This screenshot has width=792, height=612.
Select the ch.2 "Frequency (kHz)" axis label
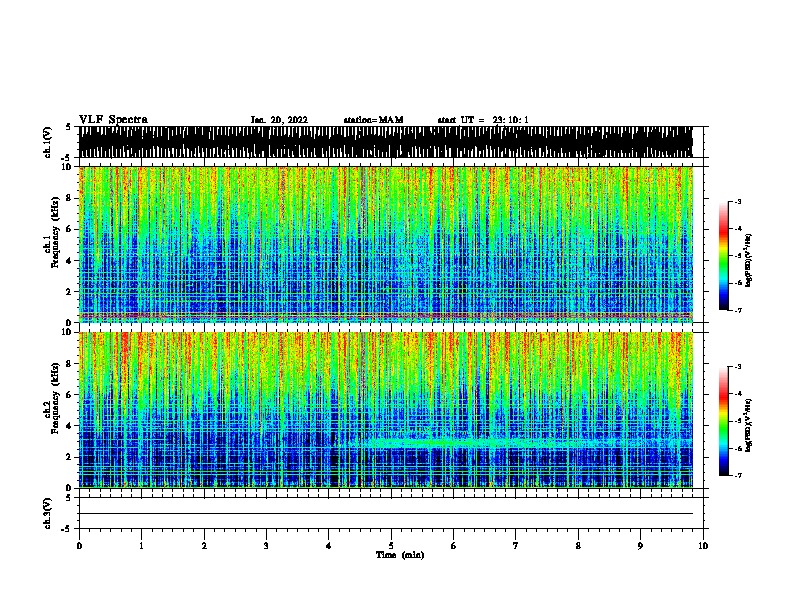tap(55, 398)
